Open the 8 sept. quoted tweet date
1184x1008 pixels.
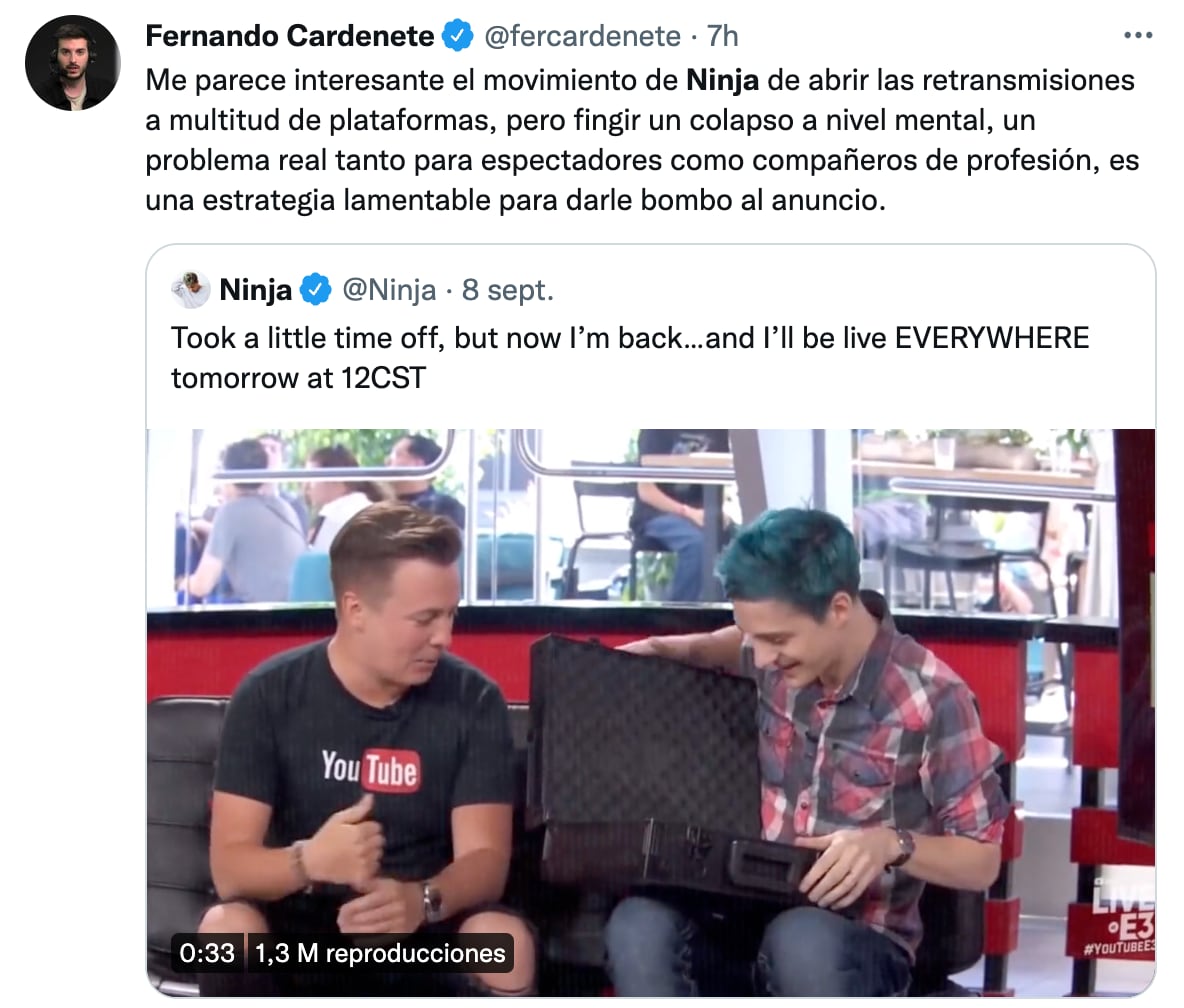[507, 290]
